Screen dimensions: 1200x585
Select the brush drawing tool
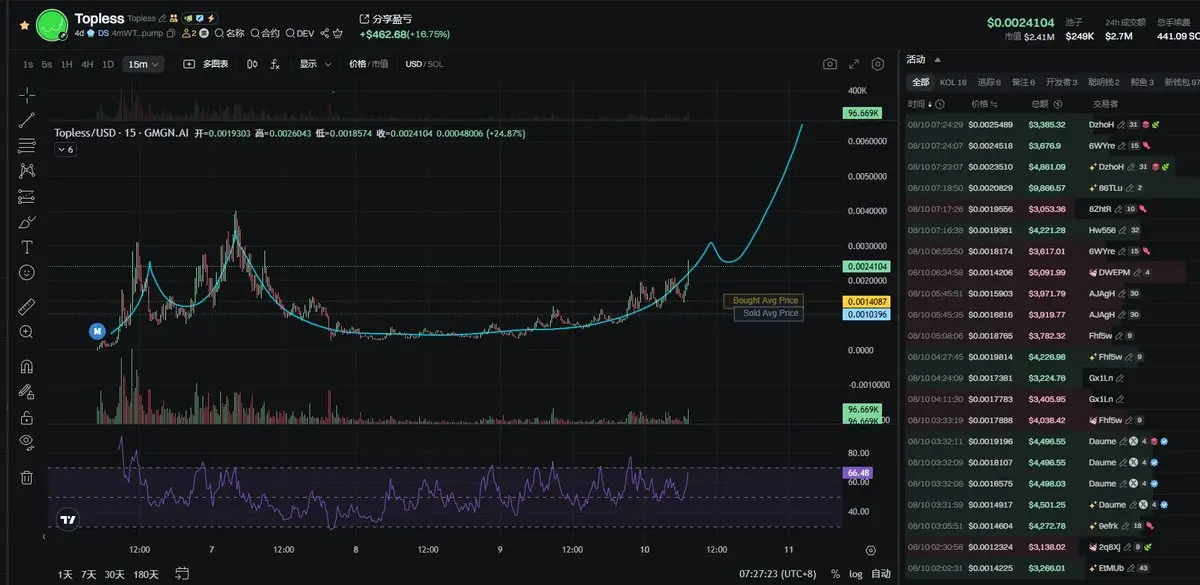(x=27, y=222)
